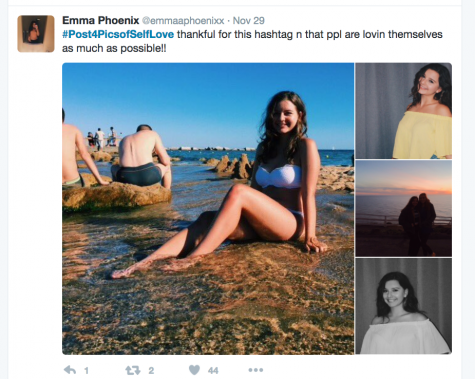Screen dimensions: 475x379
Task: Open Emma Phoenix's profile avatar
Action: (36, 34)
